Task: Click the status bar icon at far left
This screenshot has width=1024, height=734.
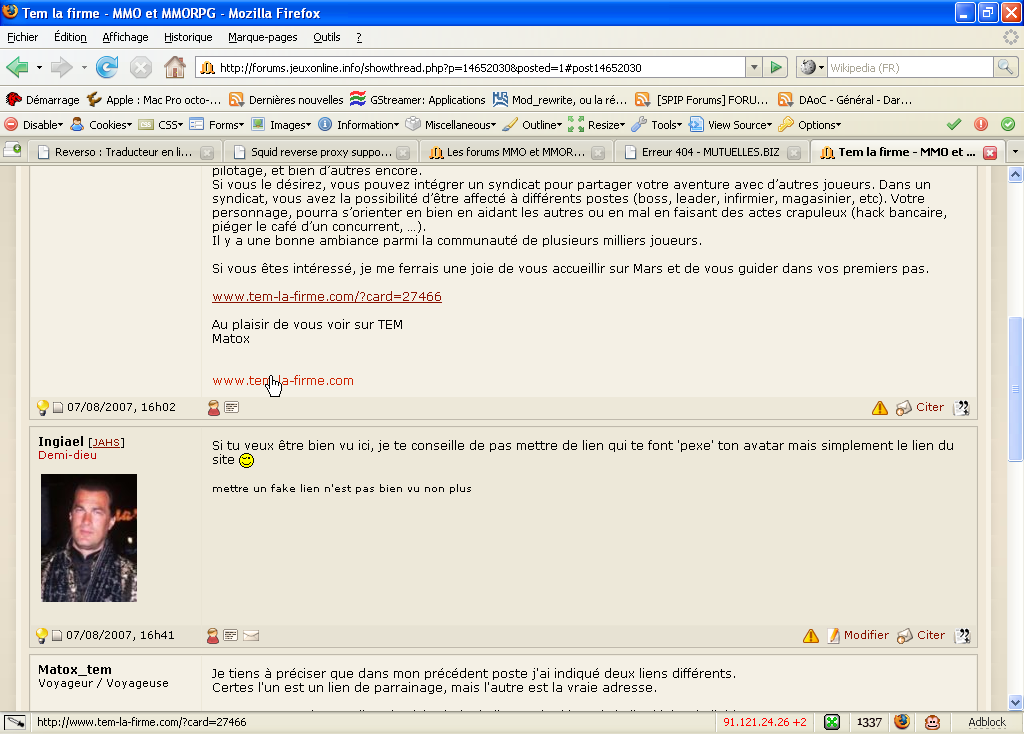Action: click(x=15, y=722)
